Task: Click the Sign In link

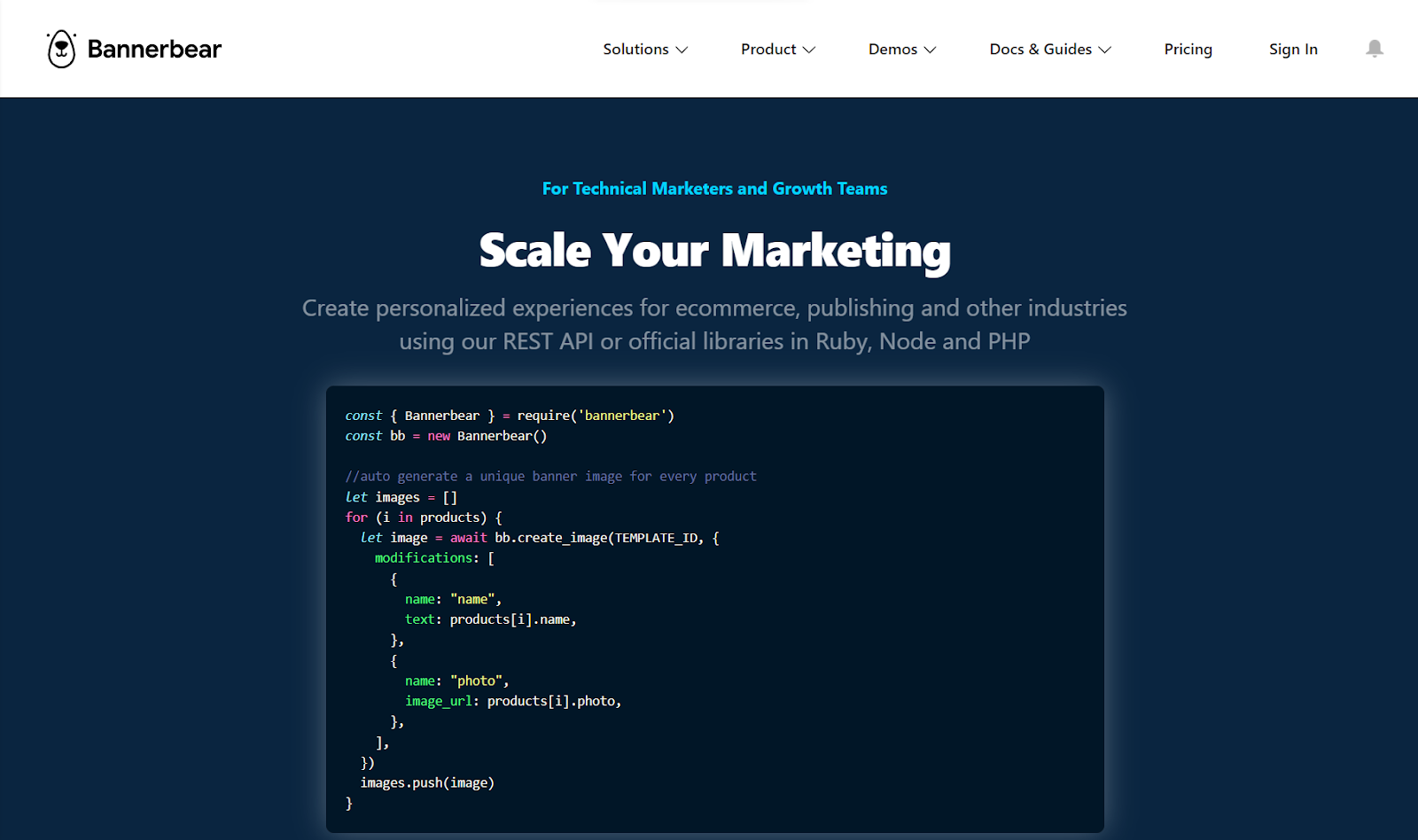Action: click(1293, 50)
